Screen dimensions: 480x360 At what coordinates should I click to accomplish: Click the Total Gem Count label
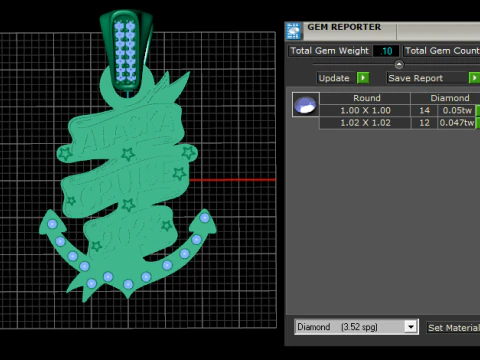(442, 51)
